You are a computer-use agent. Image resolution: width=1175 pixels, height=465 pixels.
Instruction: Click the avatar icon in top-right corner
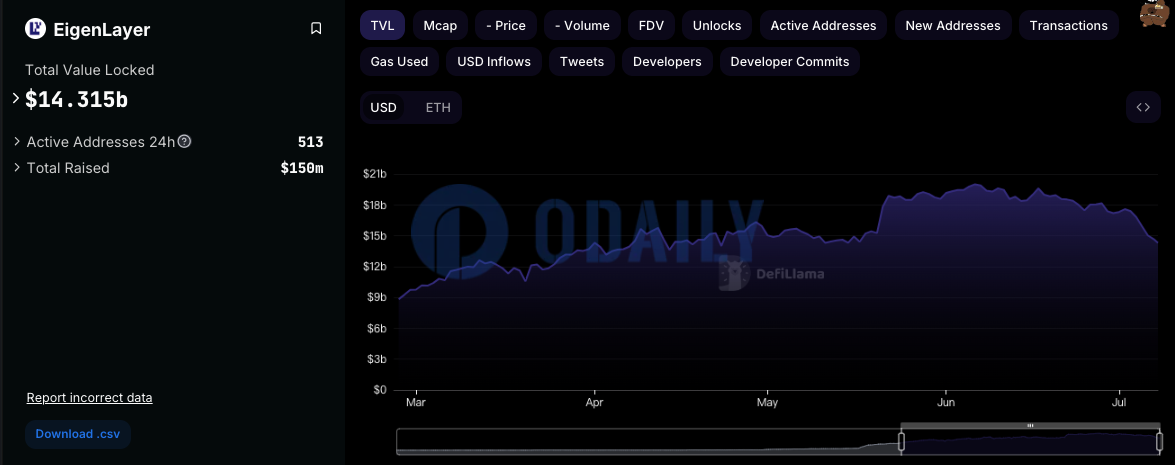[1156, 13]
